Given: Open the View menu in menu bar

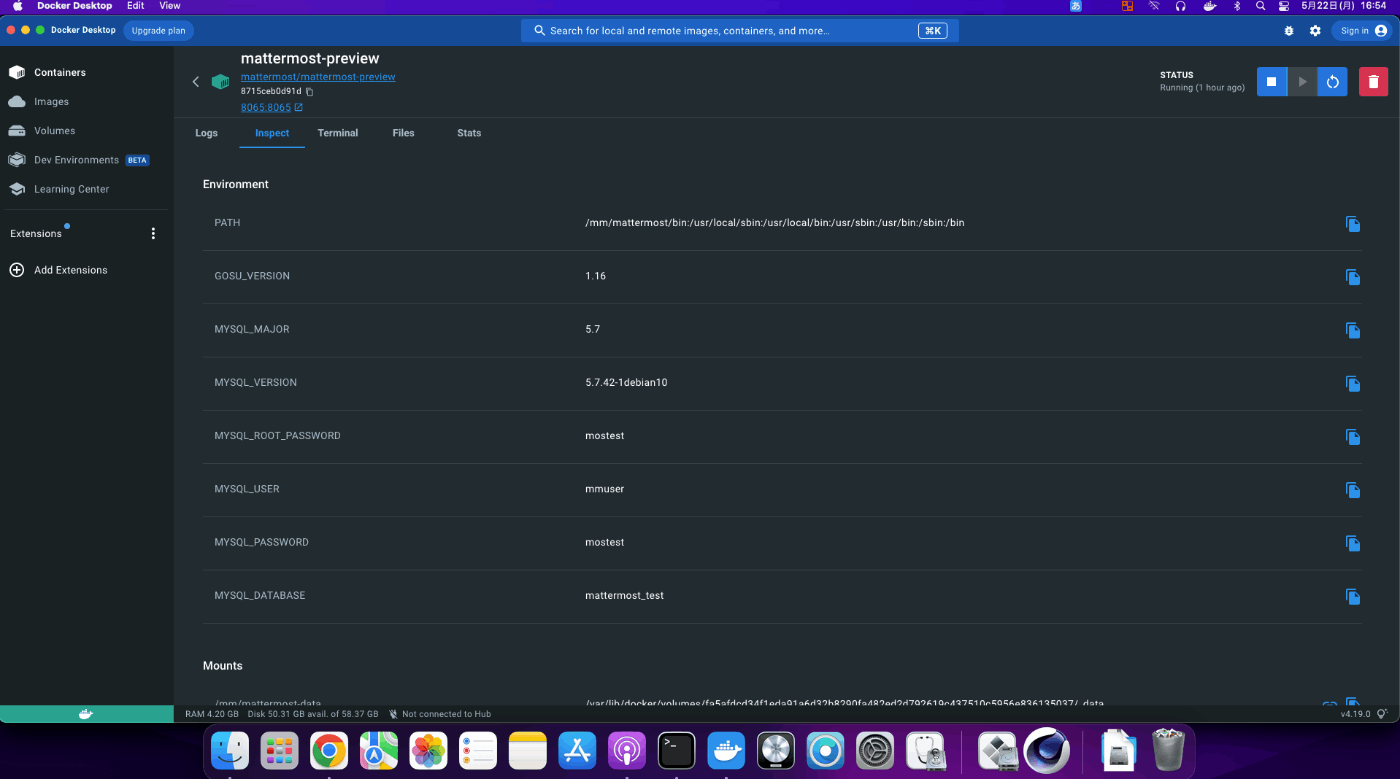Looking at the screenshot, I should tap(170, 6).
